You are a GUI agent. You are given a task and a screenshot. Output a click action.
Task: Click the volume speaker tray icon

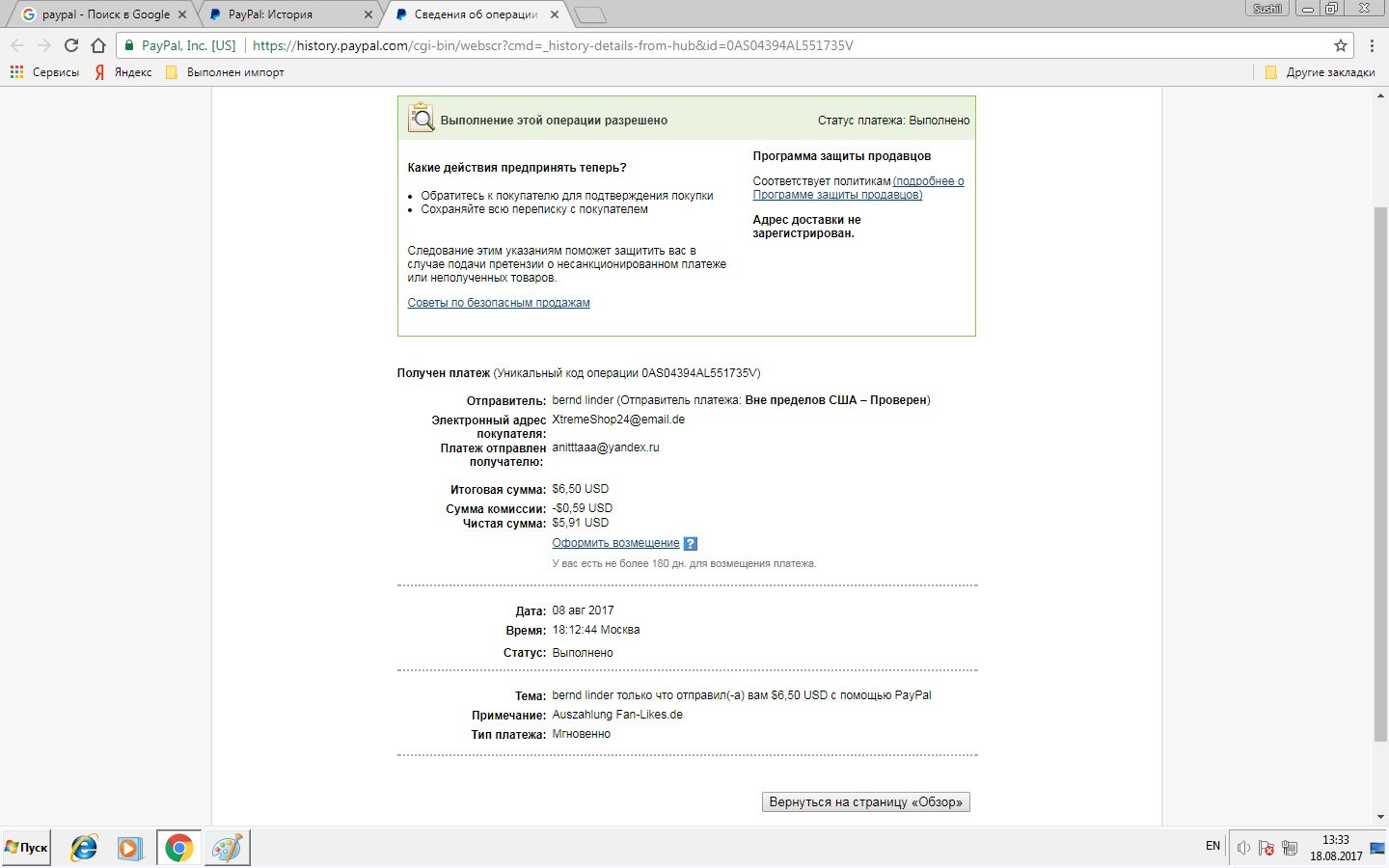[x=1243, y=848]
